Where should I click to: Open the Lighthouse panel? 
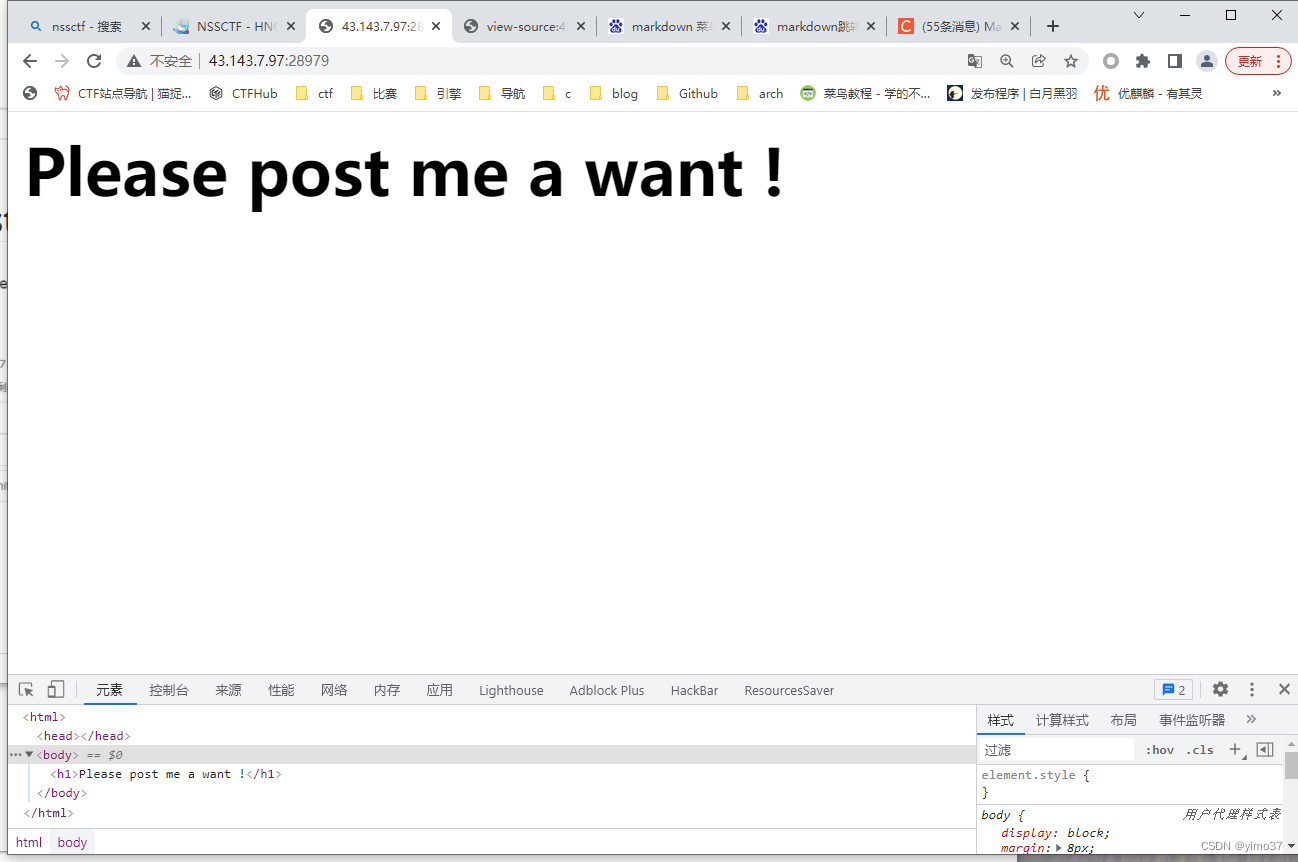pyautogui.click(x=511, y=690)
